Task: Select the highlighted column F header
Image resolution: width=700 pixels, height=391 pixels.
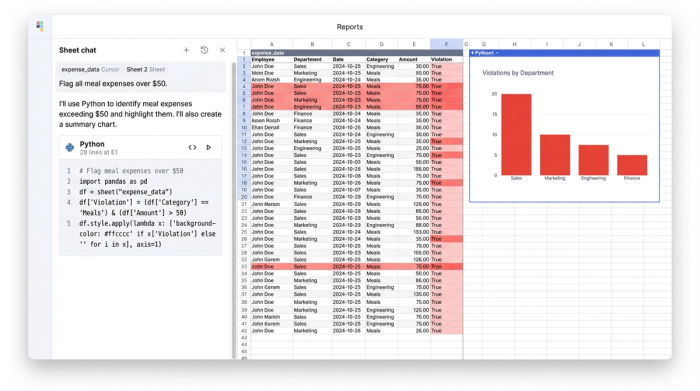Action: click(446, 44)
